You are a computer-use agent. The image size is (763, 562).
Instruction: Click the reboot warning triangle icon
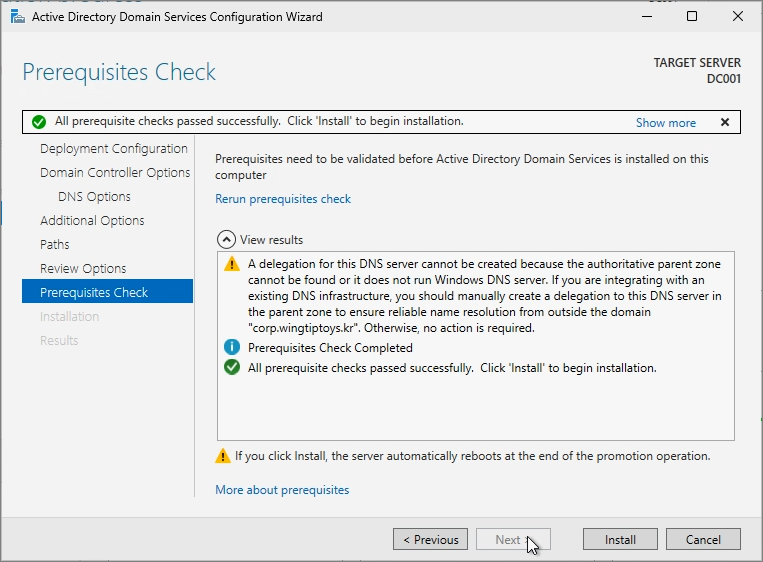[x=223, y=456]
